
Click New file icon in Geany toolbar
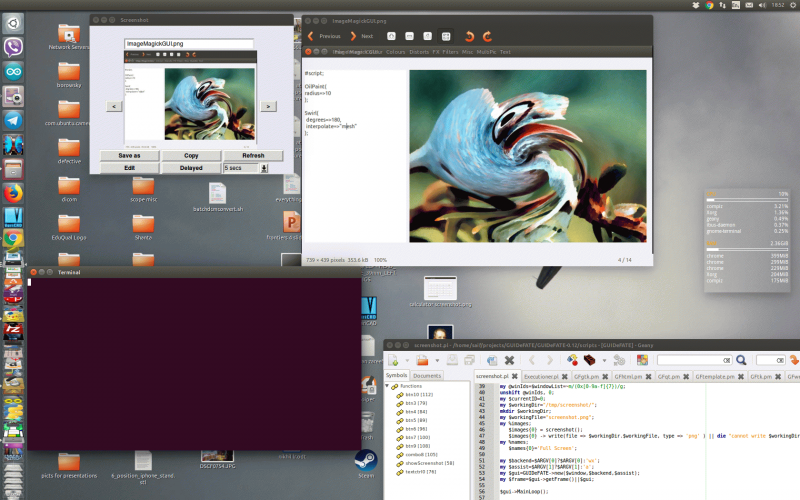(393, 360)
